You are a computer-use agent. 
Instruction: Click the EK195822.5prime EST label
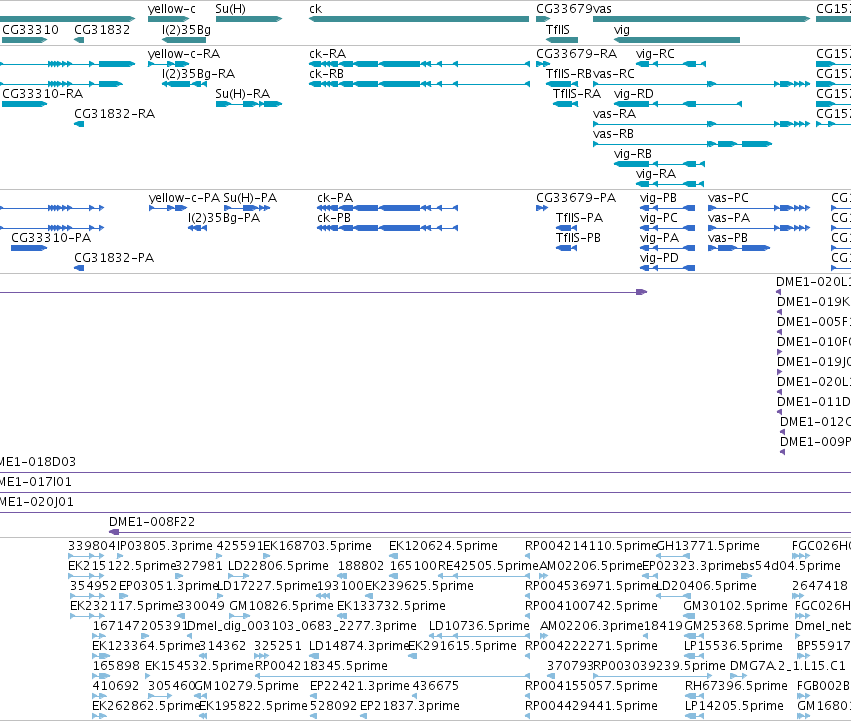(253, 706)
